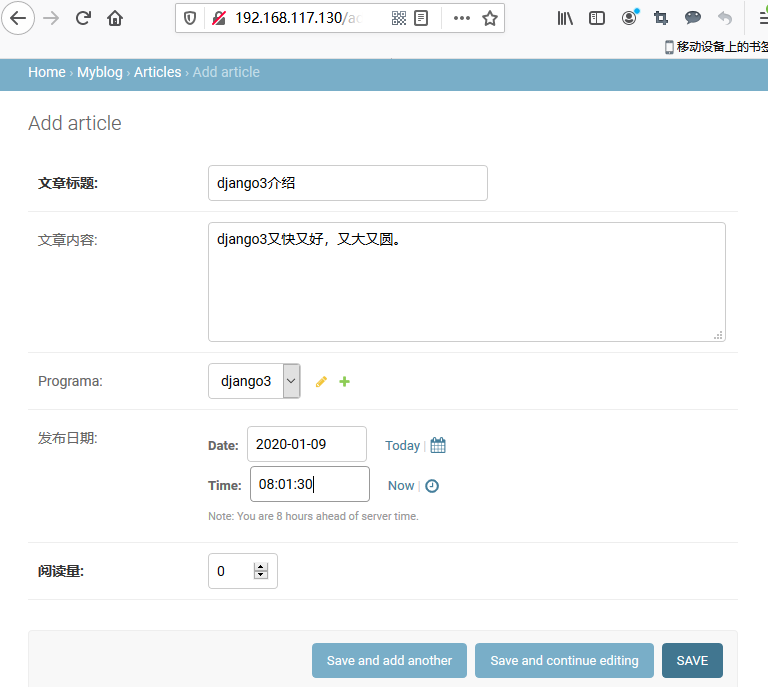This screenshot has width=768, height=687.
Task: Click the 阅读量 number field
Action: (x=243, y=571)
